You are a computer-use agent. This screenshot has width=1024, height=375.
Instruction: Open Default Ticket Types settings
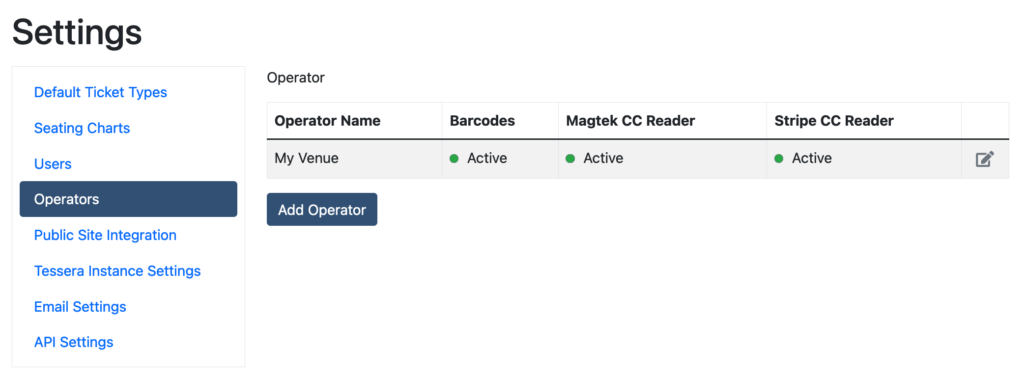coord(101,92)
